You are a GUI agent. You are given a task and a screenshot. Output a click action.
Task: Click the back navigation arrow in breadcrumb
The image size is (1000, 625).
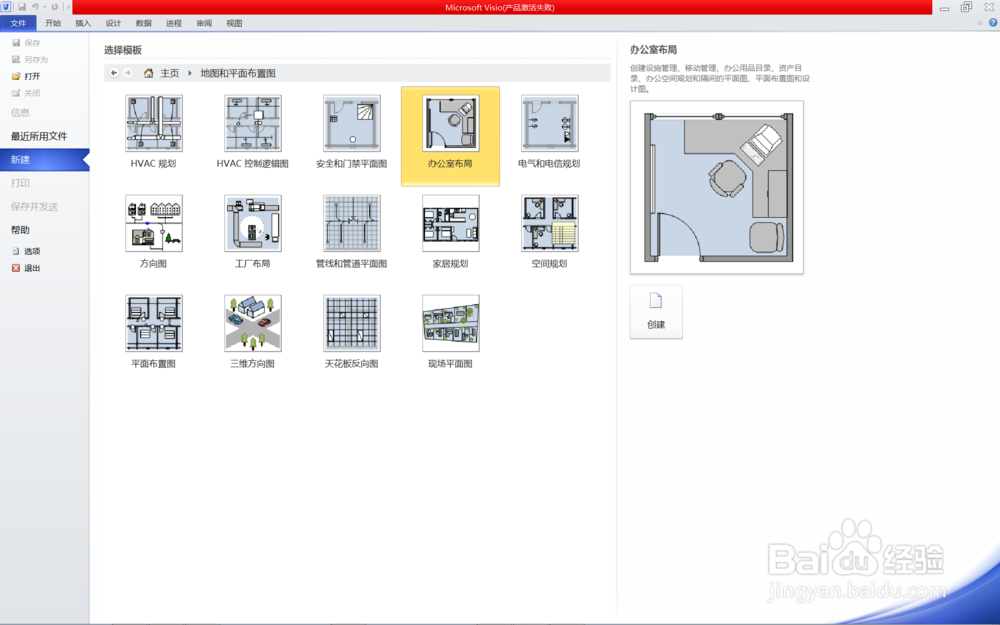tap(114, 73)
